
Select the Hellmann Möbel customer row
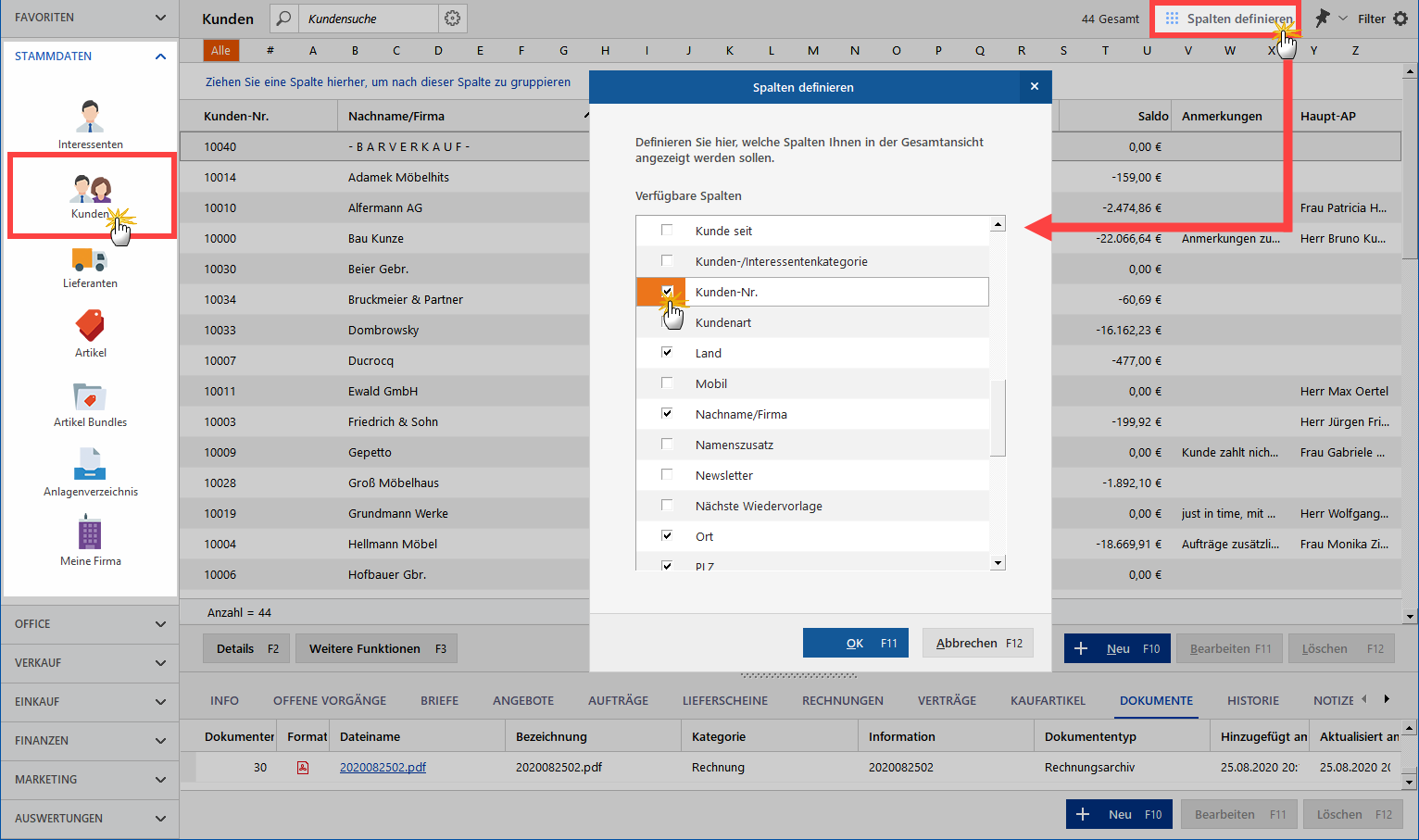(x=384, y=544)
